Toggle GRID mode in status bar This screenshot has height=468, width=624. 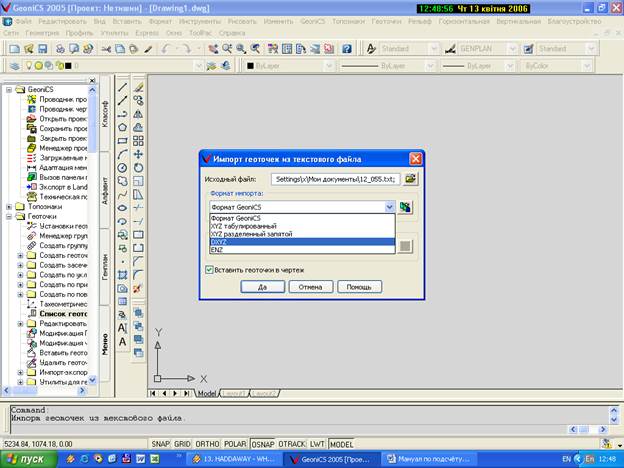[182, 444]
